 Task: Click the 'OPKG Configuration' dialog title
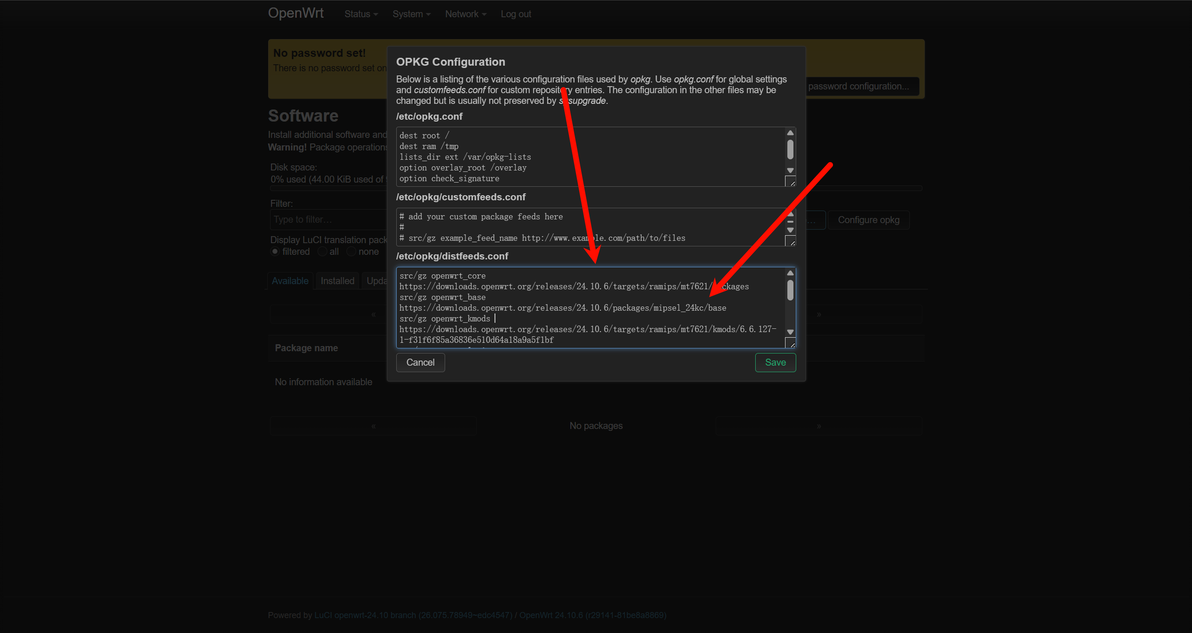click(x=451, y=62)
